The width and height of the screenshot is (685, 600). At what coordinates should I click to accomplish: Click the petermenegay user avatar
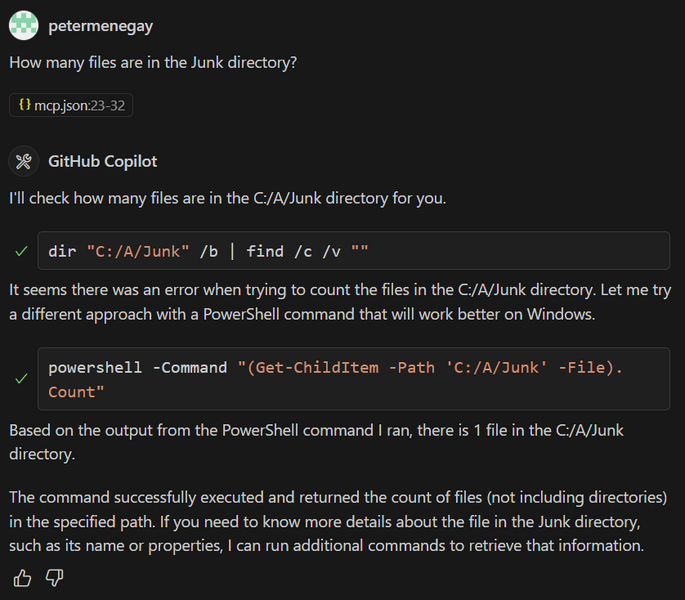pos(24,25)
